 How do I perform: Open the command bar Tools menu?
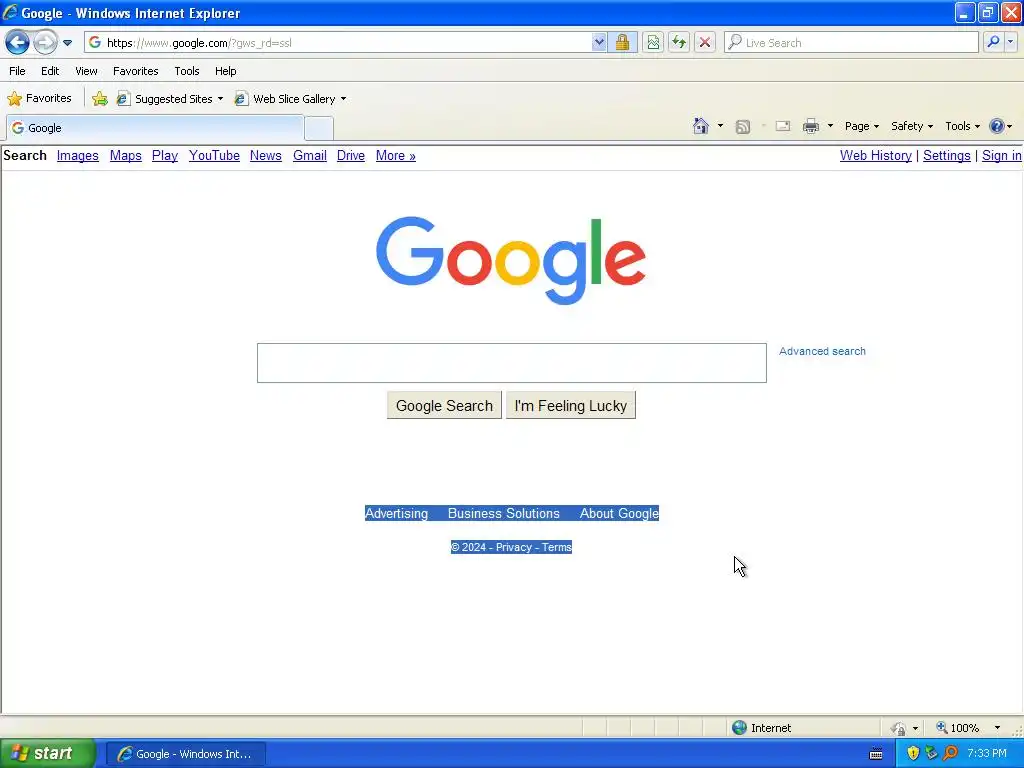pyautogui.click(x=962, y=126)
